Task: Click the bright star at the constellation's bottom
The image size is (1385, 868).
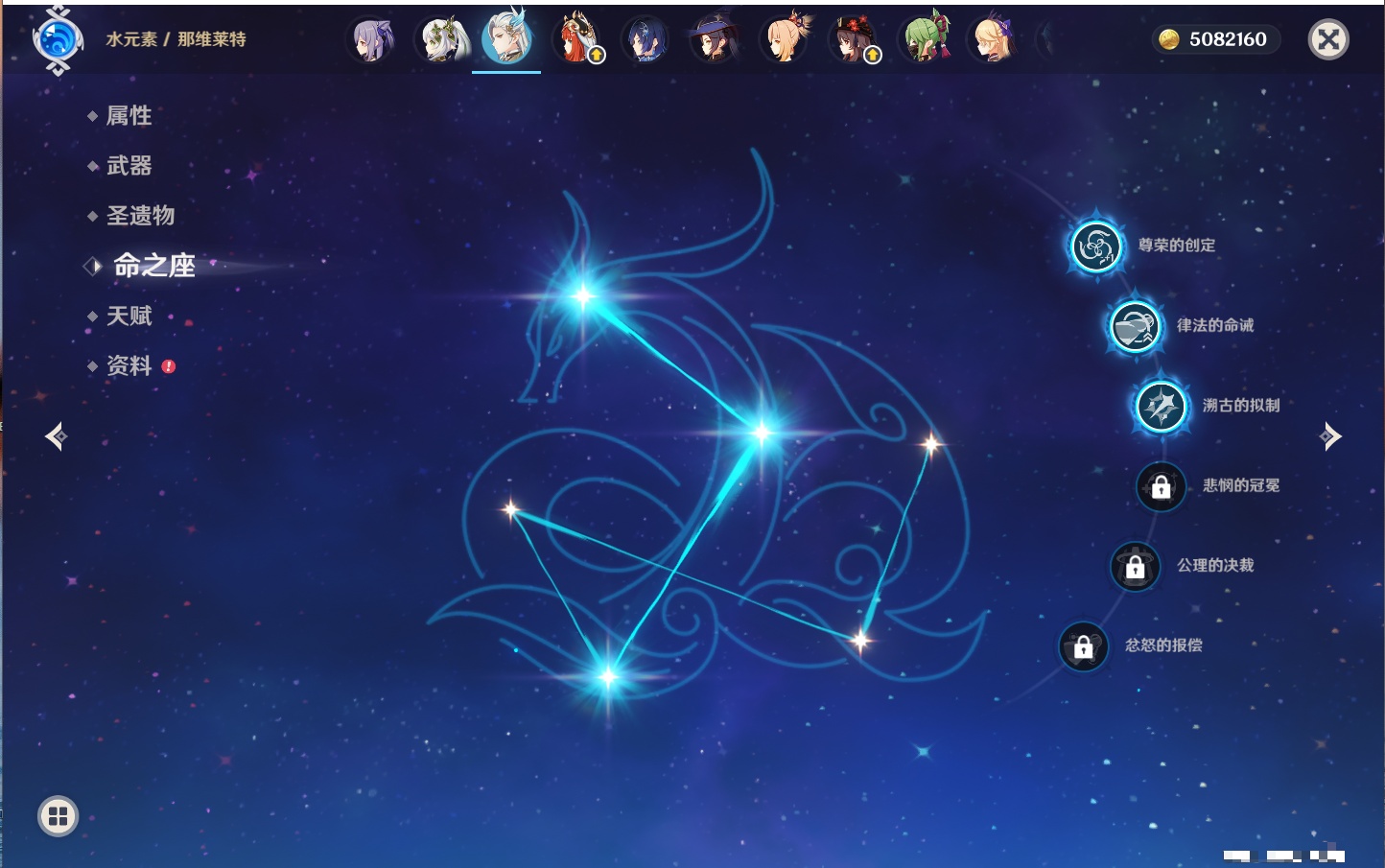Action: [x=607, y=677]
